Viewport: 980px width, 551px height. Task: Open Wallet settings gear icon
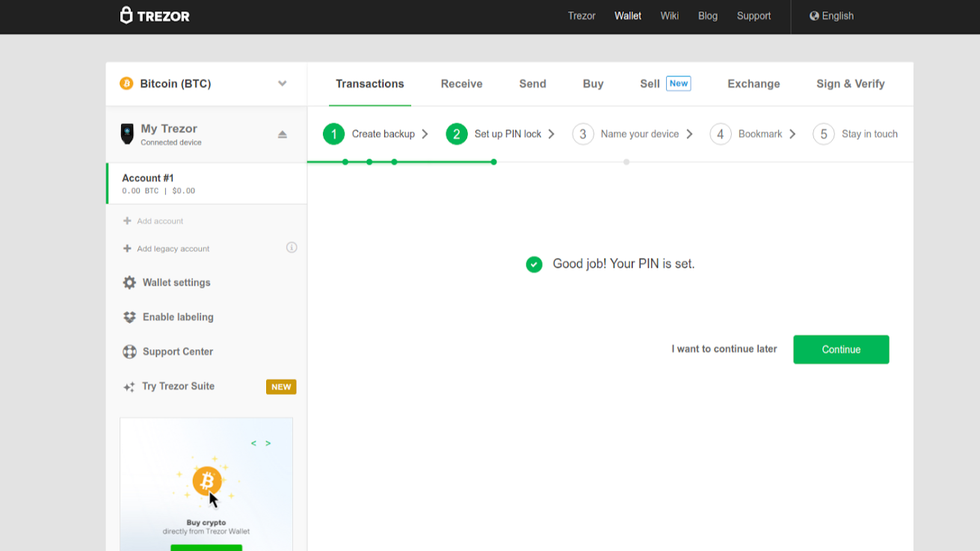[129, 283]
